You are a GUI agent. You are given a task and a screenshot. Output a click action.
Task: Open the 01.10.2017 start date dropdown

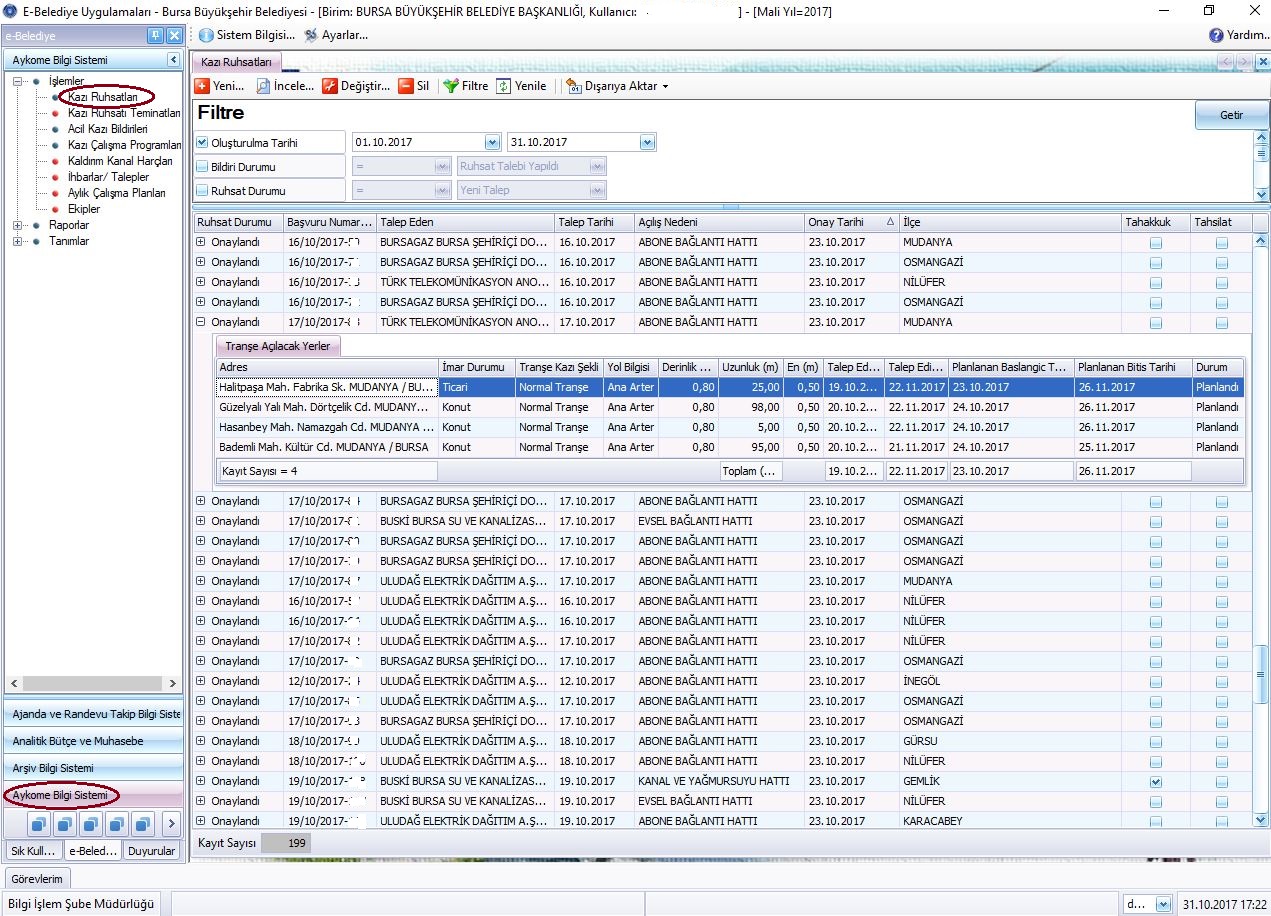pos(491,143)
